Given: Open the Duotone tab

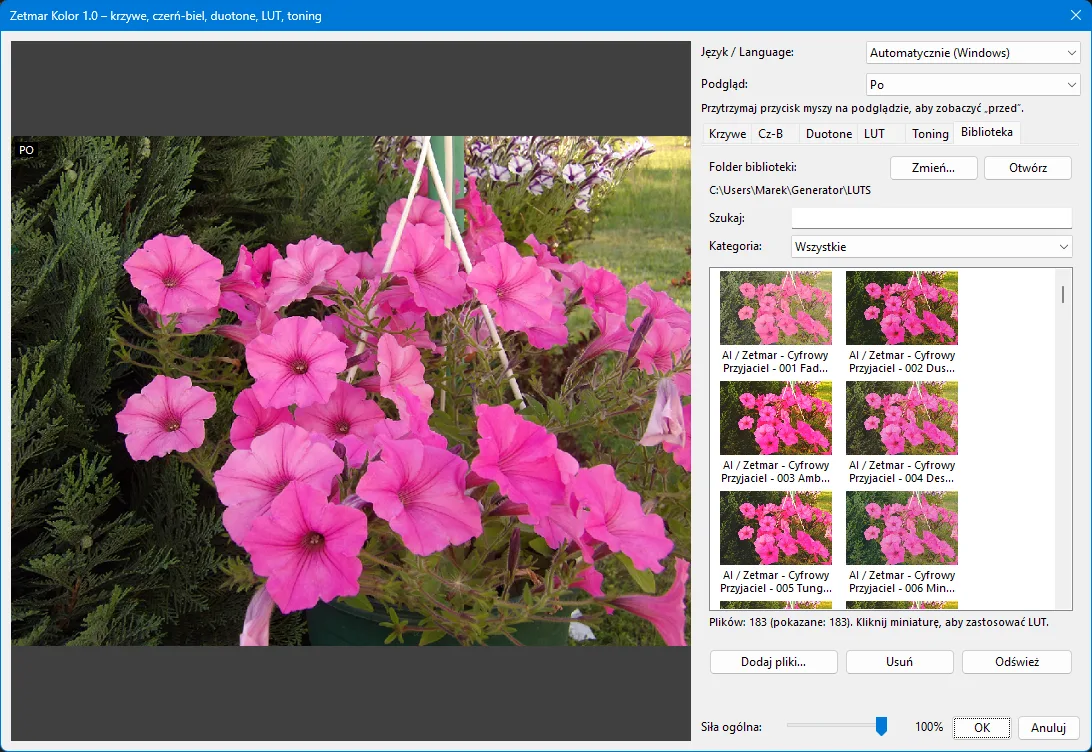Looking at the screenshot, I should [x=828, y=134].
